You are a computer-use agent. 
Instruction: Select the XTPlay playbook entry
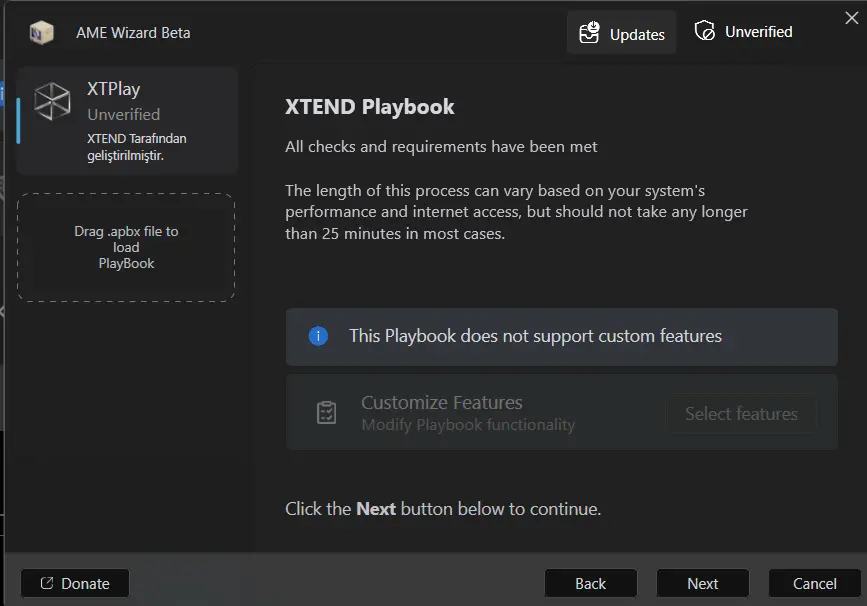(127, 121)
